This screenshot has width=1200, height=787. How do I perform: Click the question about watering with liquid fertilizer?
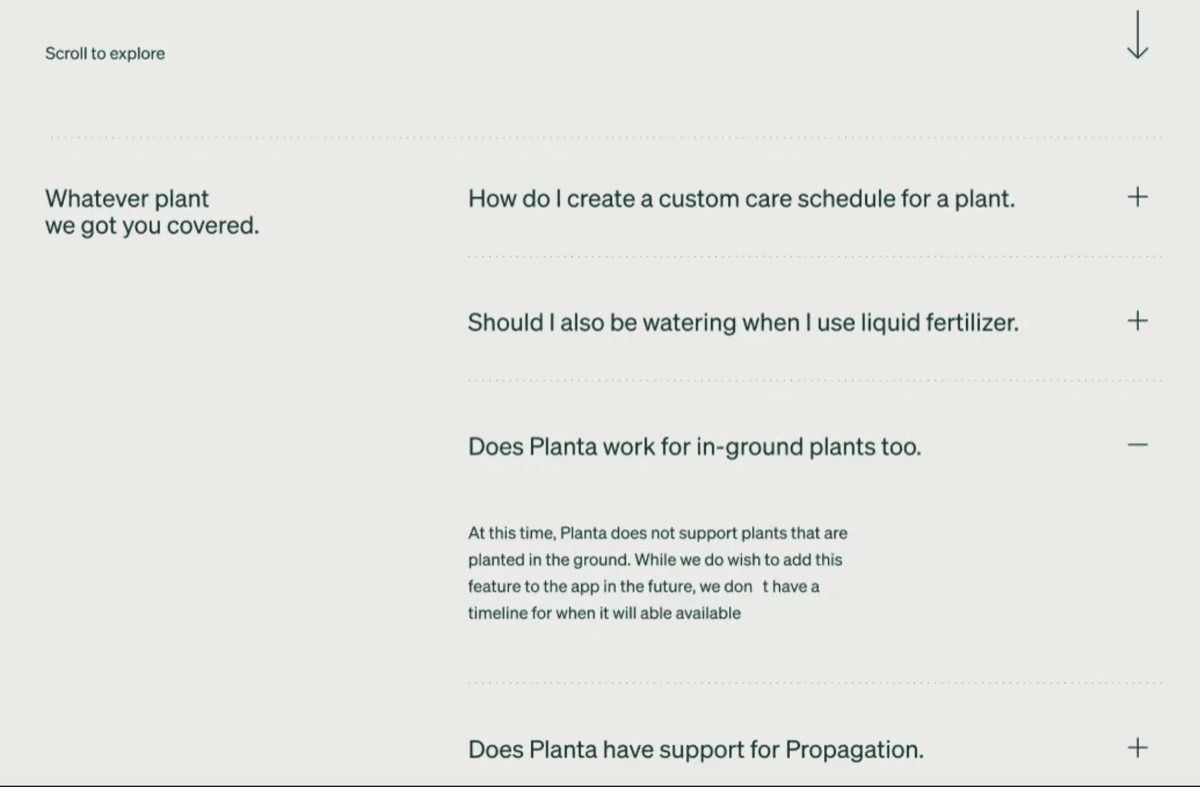pos(743,322)
